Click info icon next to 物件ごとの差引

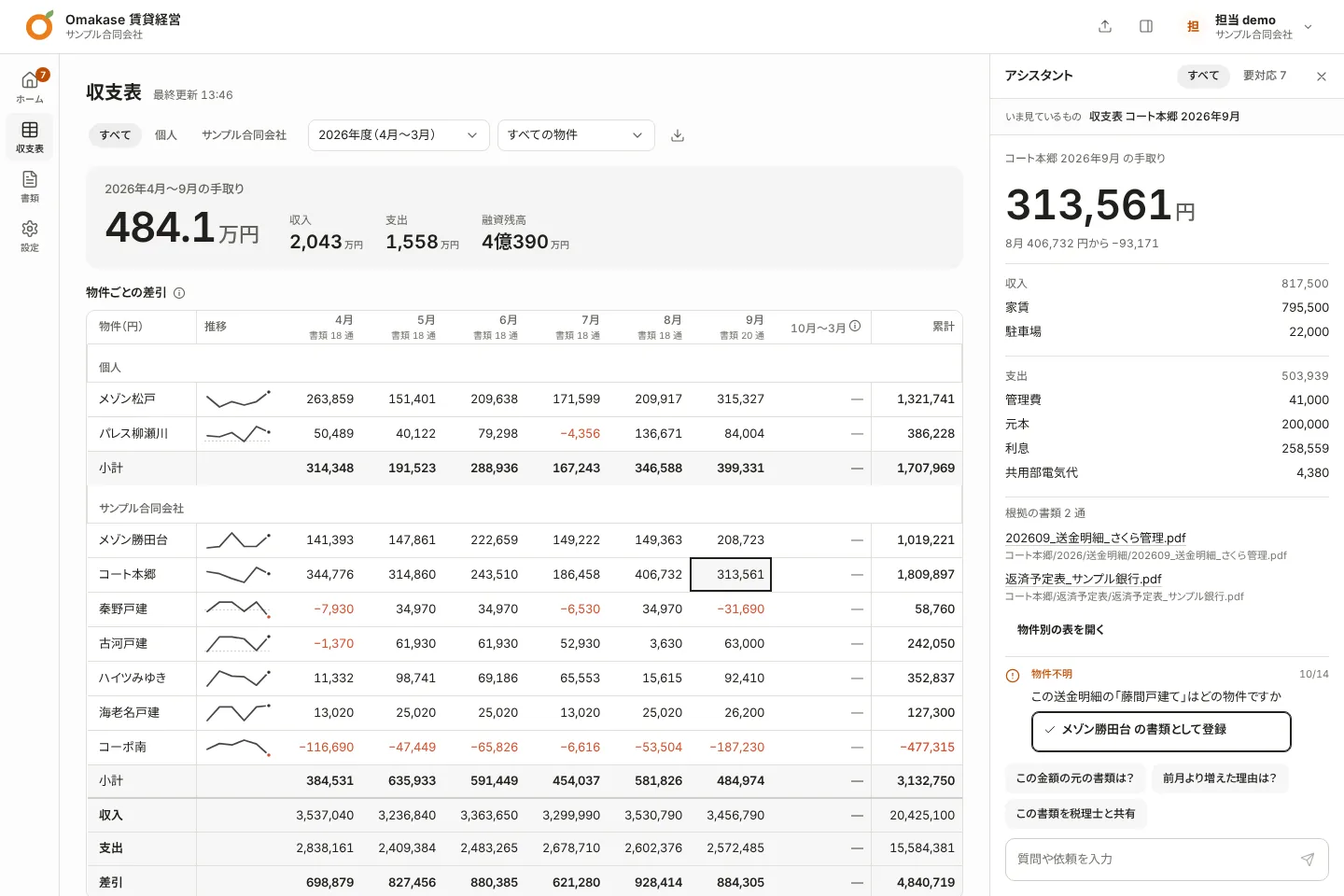pos(179,293)
